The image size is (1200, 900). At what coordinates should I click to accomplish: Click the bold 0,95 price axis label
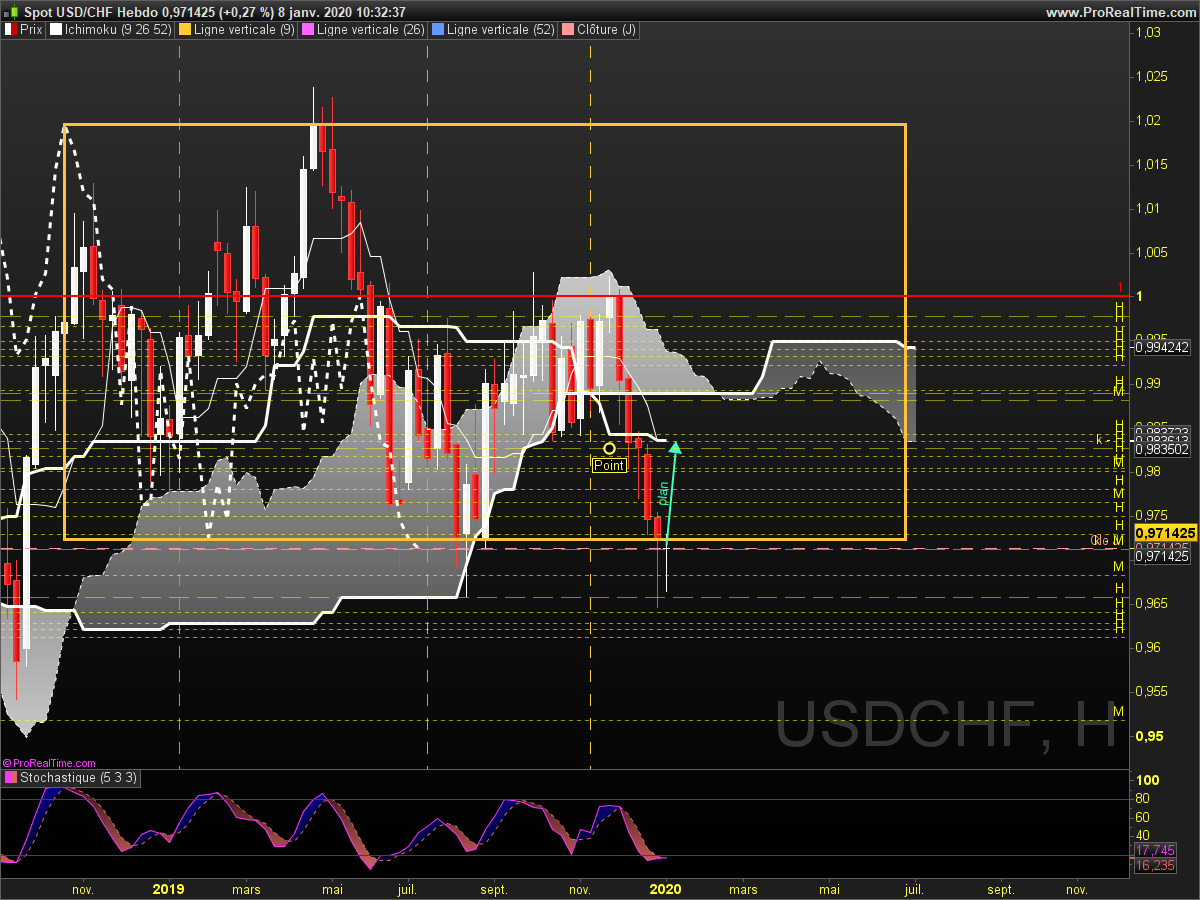(x=1150, y=736)
